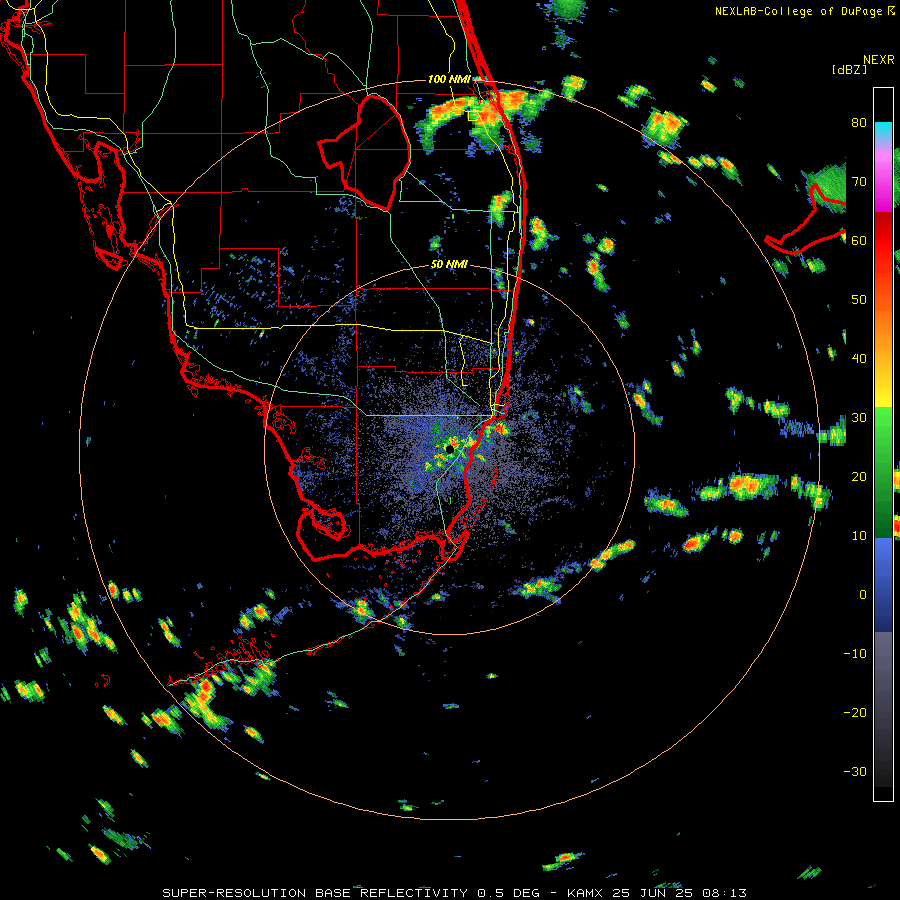The width and height of the screenshot is (900, 900).
Task: Pick the gray segment of the color bar
Action: coord(883,689)
